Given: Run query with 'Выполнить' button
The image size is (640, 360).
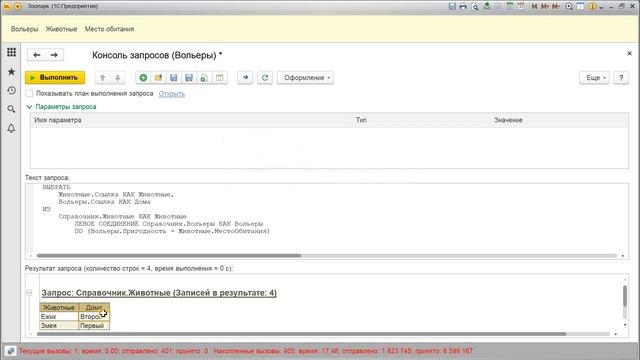Looking at the screenshot, I should click(55, 78).
